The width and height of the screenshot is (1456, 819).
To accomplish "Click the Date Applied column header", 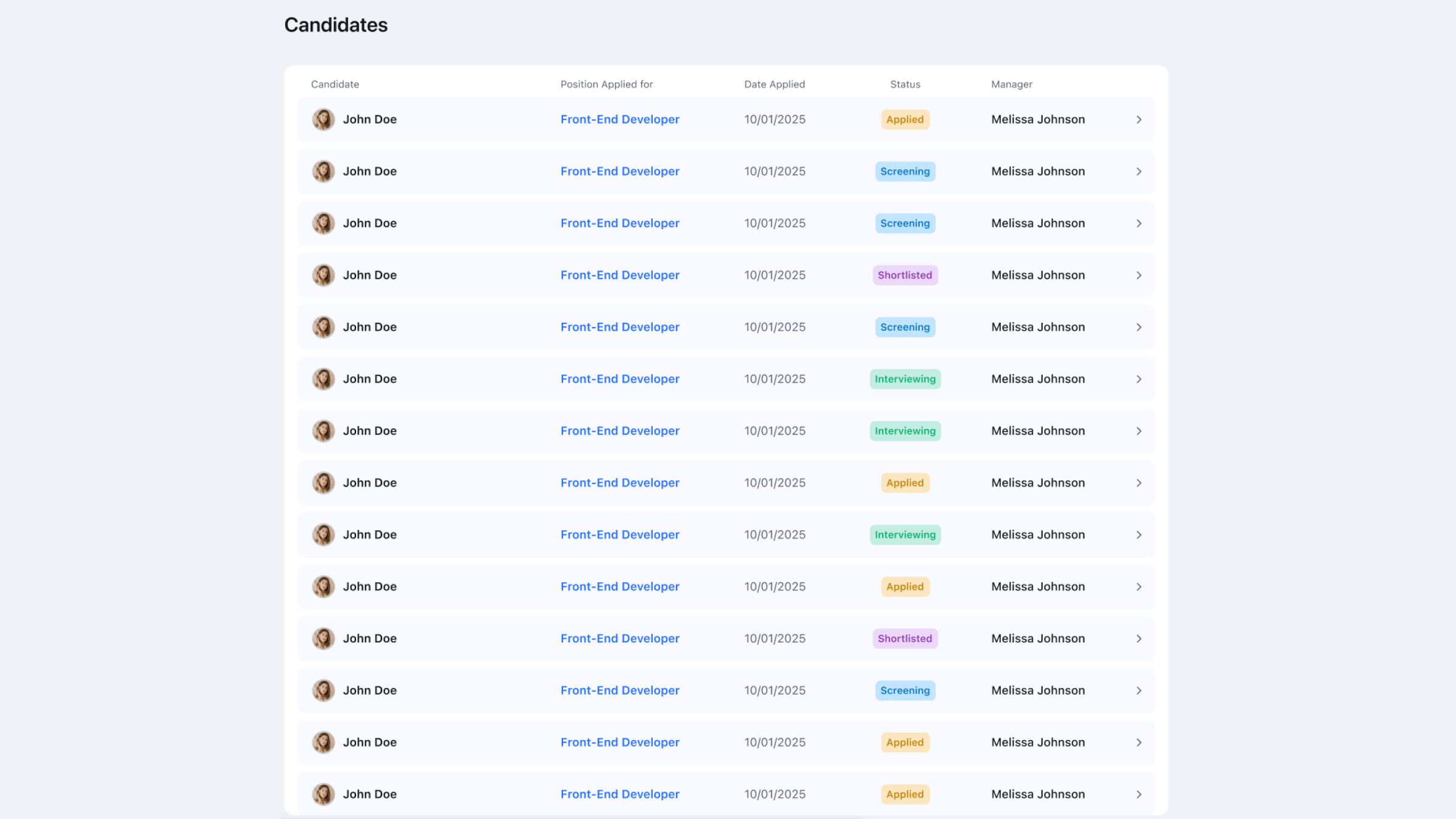I will (774, 84).
